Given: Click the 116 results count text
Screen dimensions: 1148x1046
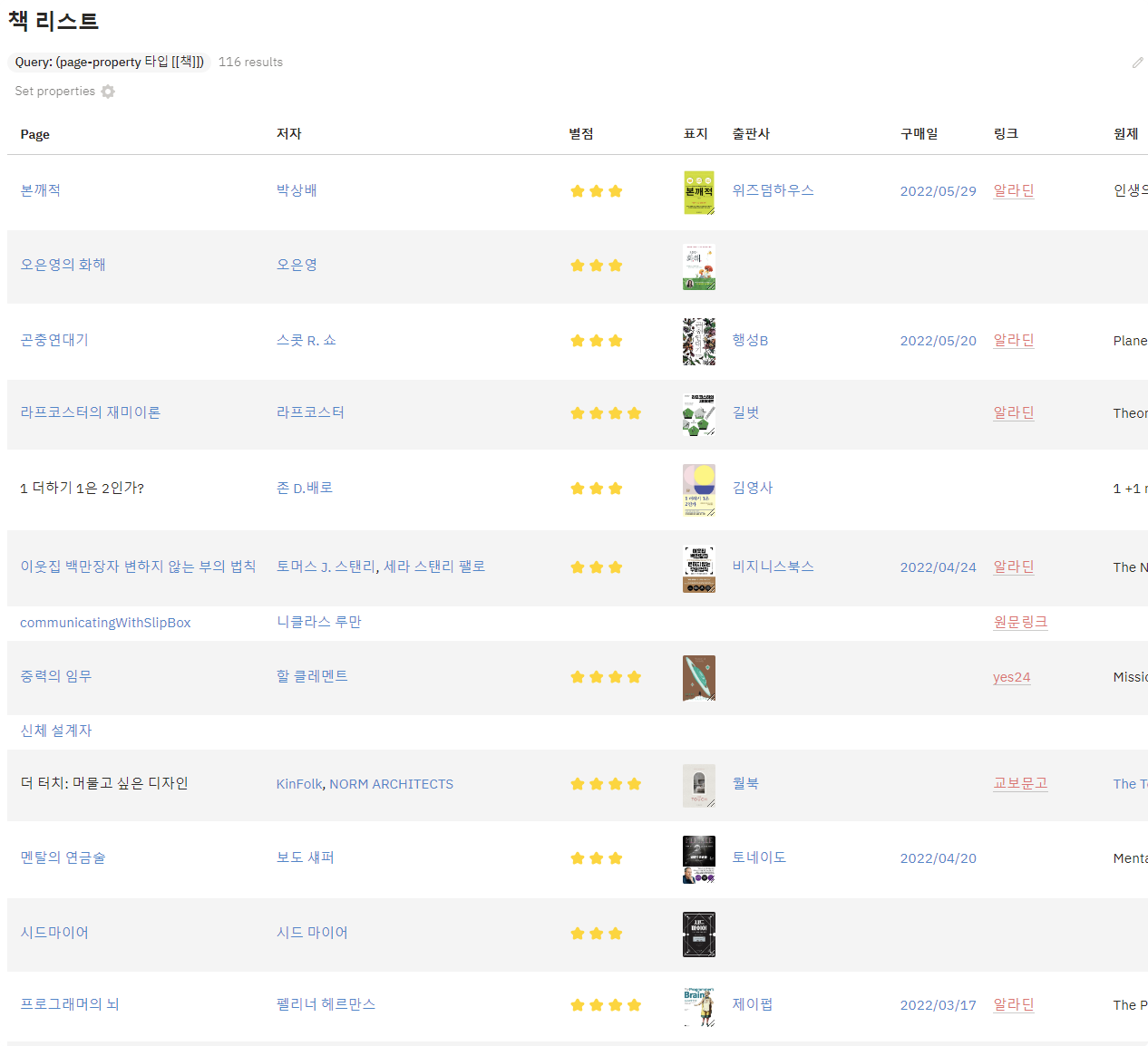Looking at the screenshot, I should [250, 62].
